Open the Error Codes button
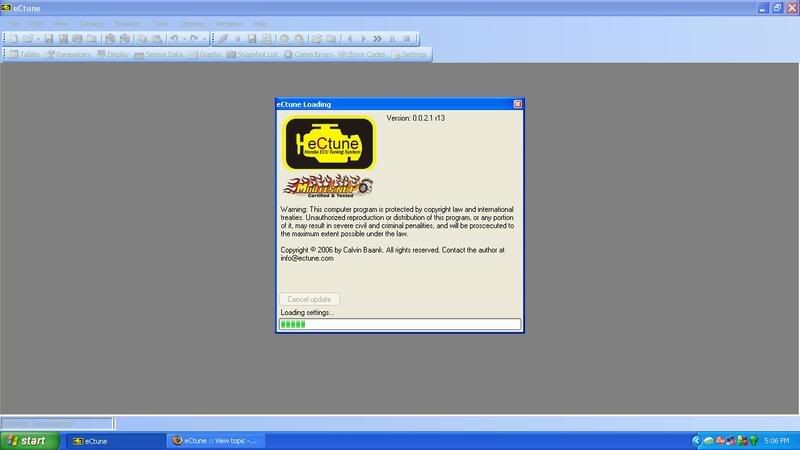The width and height of the screenshot is (800, 450). 362,54
